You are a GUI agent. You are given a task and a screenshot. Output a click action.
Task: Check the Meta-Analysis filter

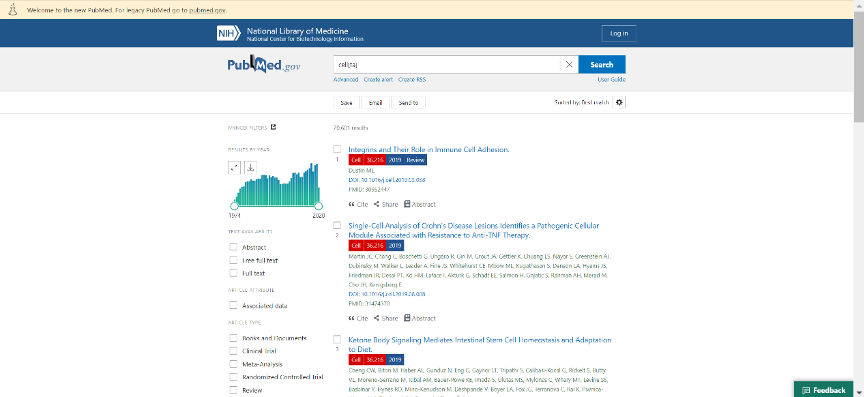[233, 364]
